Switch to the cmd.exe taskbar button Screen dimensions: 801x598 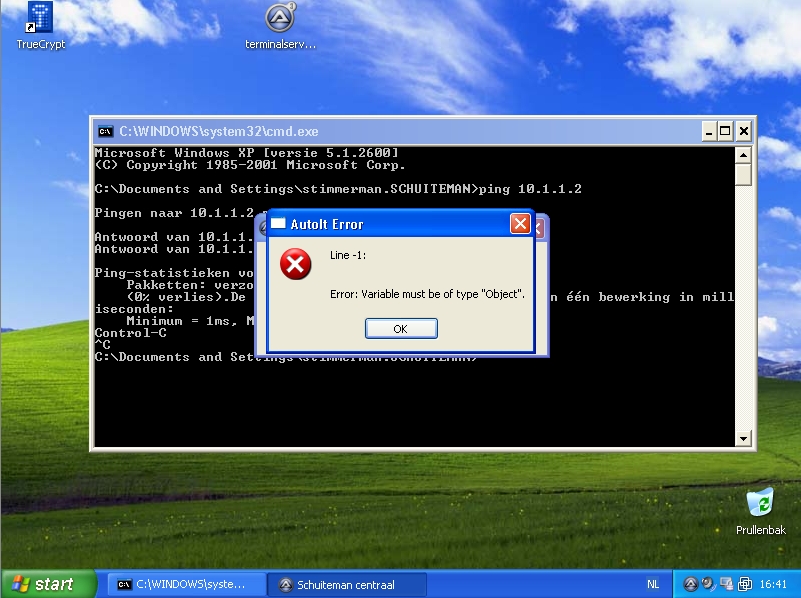(x=186, y=584)
